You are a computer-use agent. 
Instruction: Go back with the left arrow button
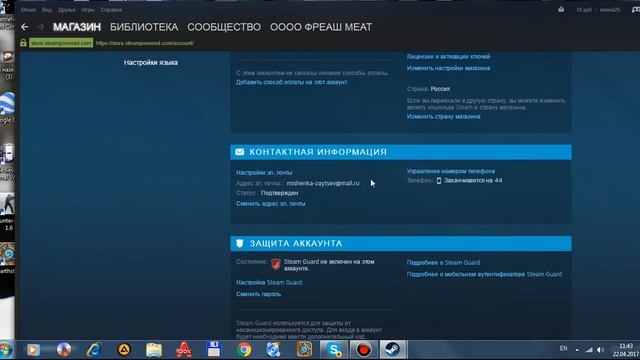(24, 27)
